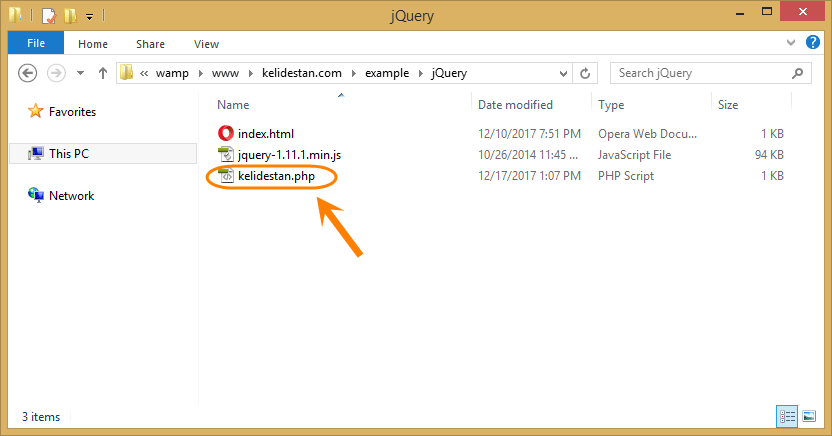Click the New folder quick access icon
This screenshot has width=832, height=436.
(x=70, y=16)
